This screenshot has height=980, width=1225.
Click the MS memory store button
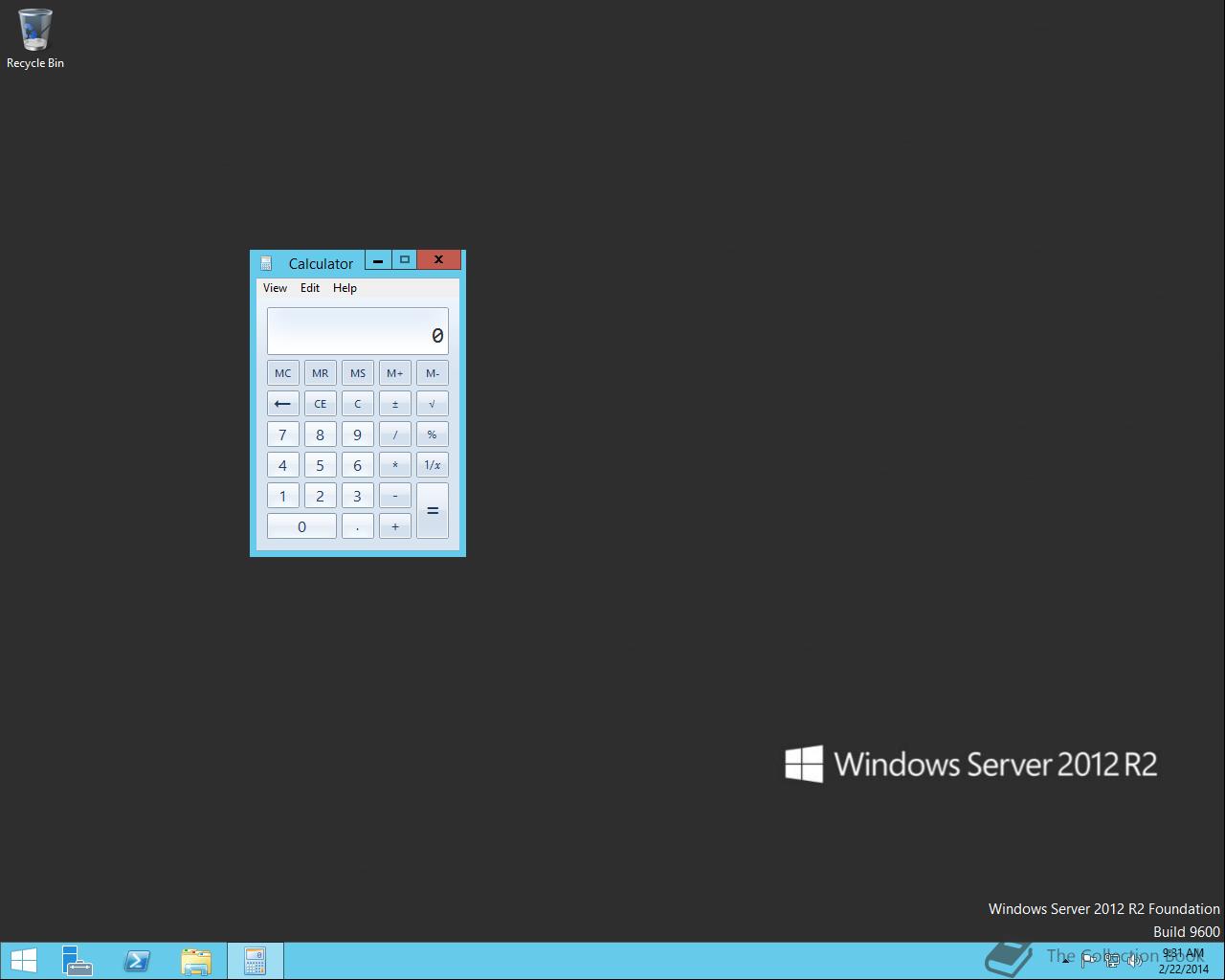[x=357, y=373]
